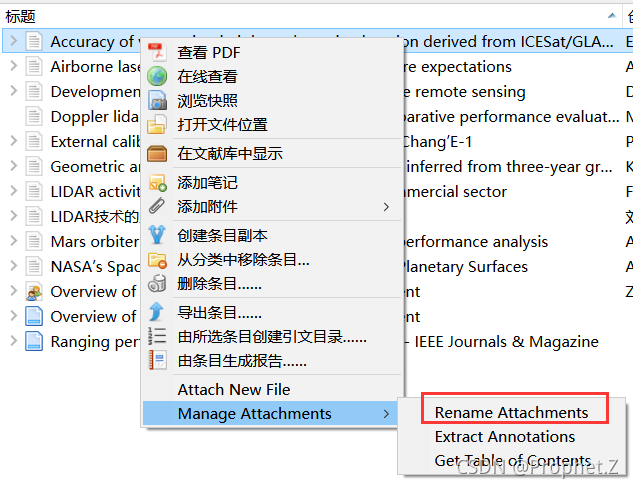Click the paperclip icon for 添加附件
Image resolution: width=633 pixels, height=488 pixels.
[157, 206]
